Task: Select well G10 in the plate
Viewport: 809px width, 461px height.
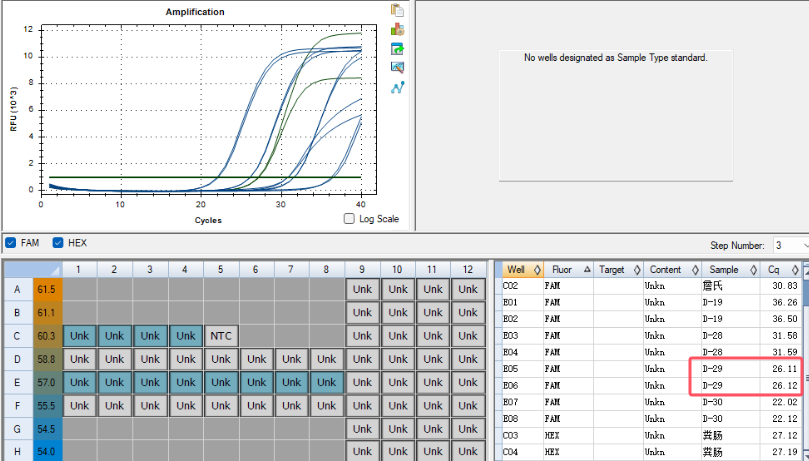Action: (398, 429)
